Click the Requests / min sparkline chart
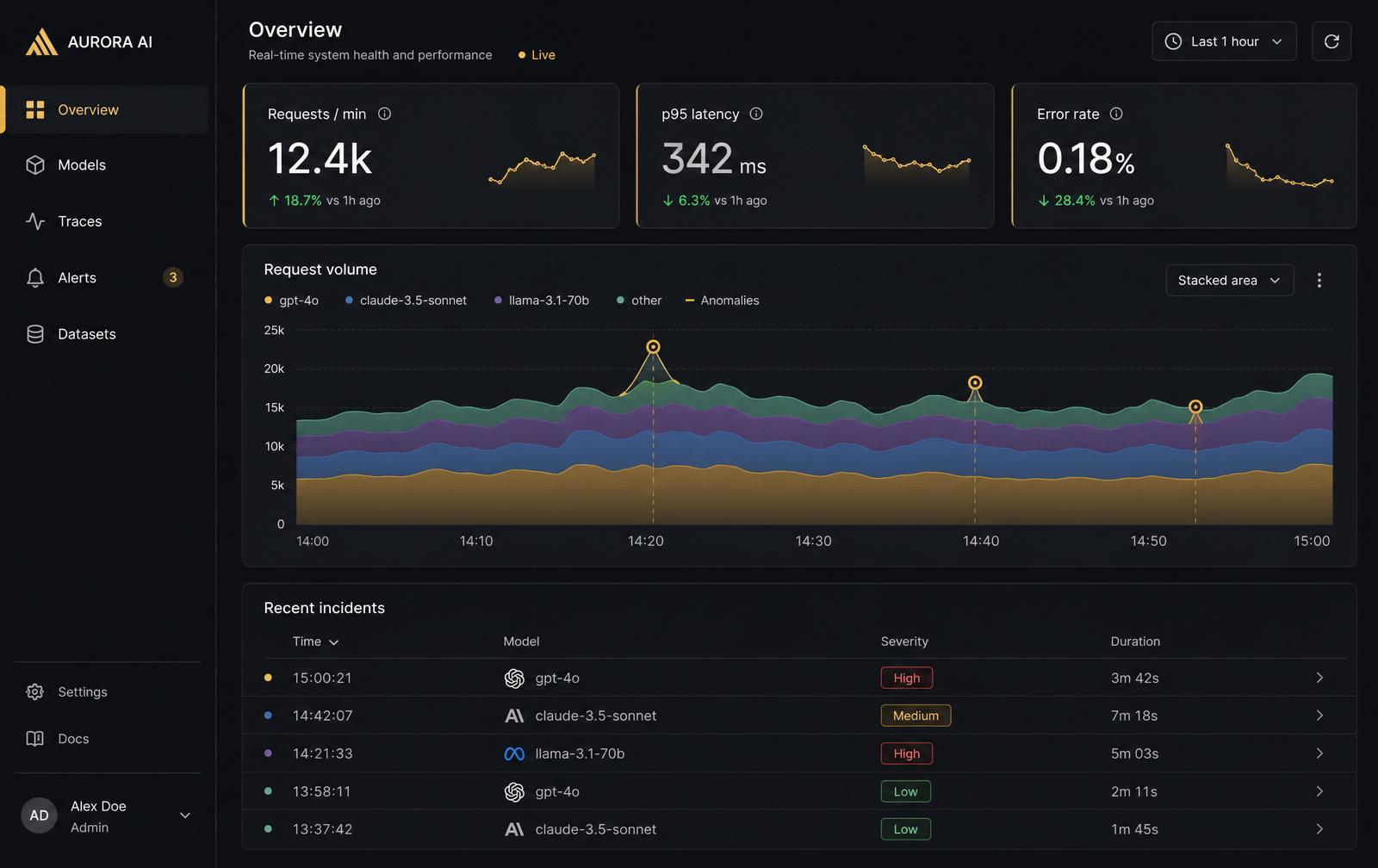The width and height of the screenshot is (1378, 868). pyautogui.click(x=542, y=169)
